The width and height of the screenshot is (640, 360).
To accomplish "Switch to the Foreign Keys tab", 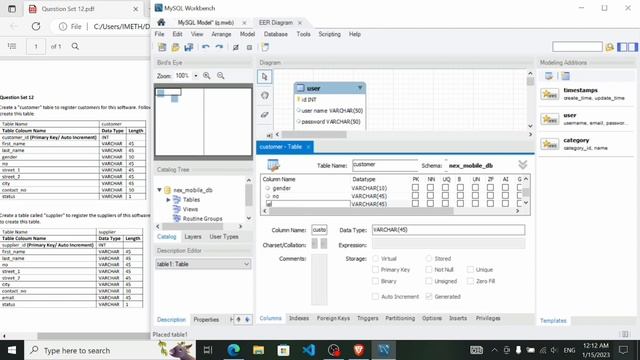I will coord(333,318).
